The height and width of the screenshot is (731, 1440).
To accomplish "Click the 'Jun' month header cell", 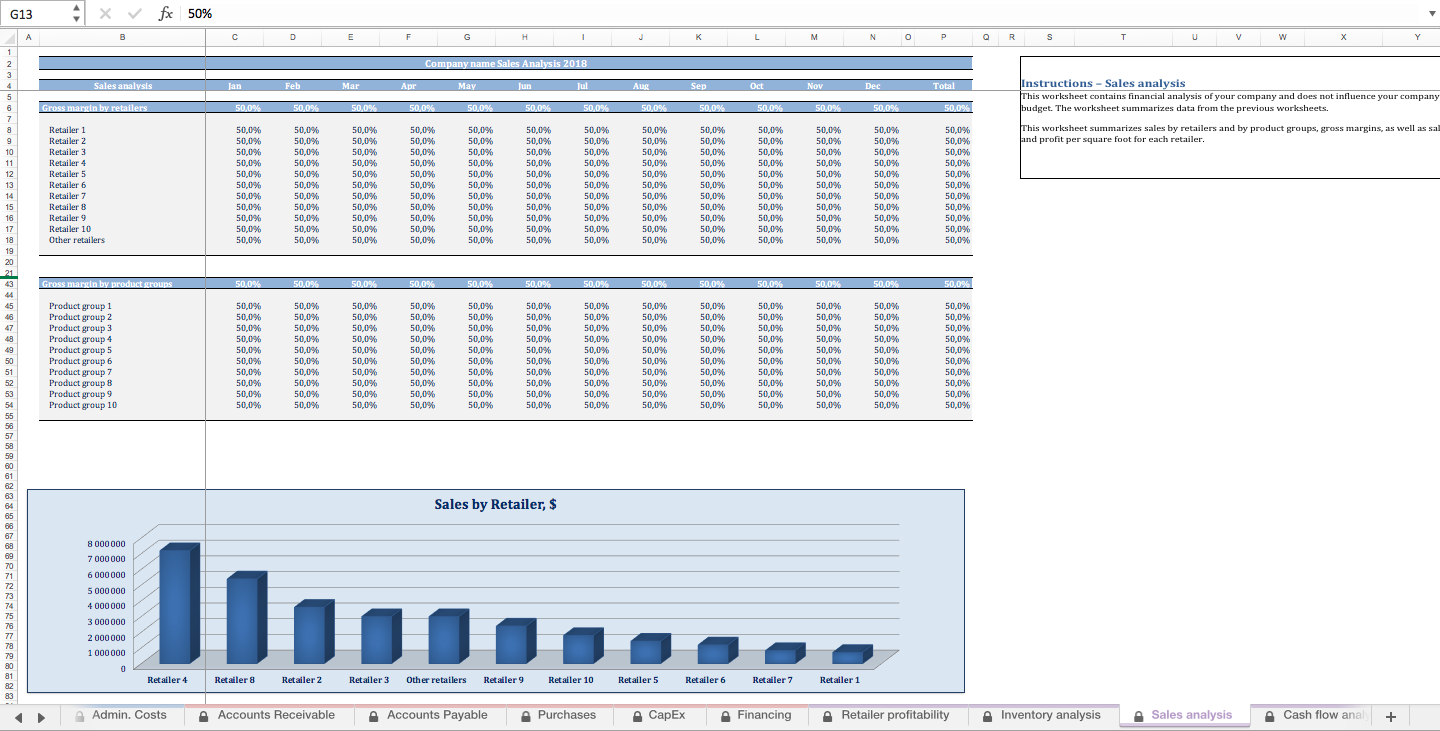I will [x=525, y=86].
